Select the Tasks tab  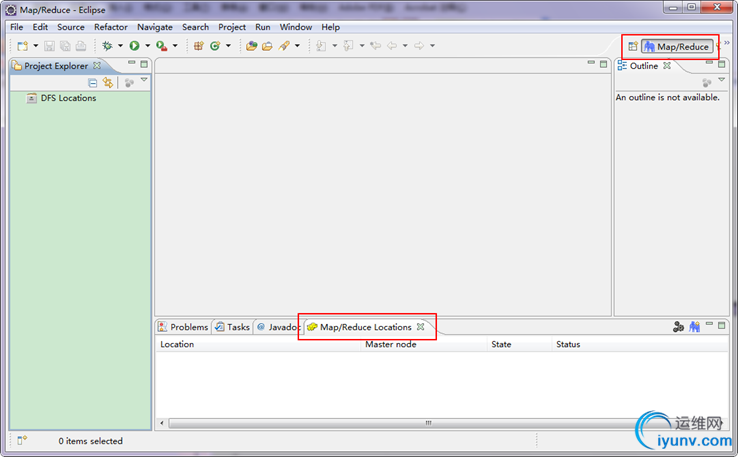[x=233, y=327]
